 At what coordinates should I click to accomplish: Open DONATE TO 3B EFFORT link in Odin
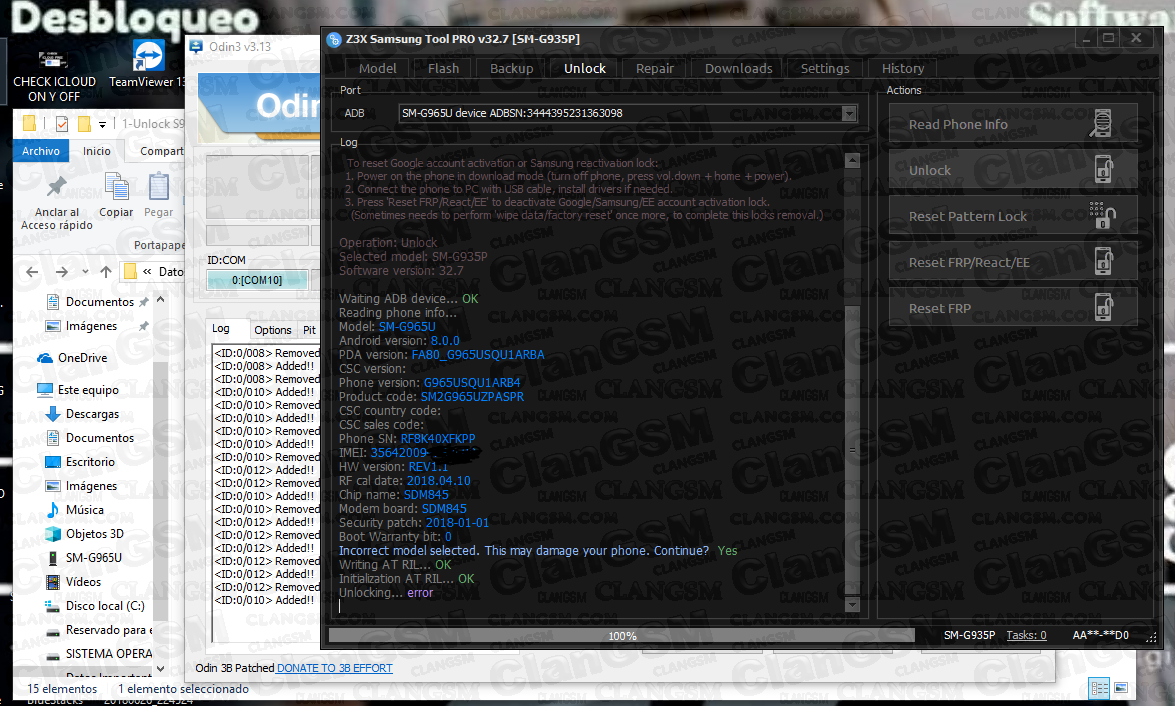[334, 668]
